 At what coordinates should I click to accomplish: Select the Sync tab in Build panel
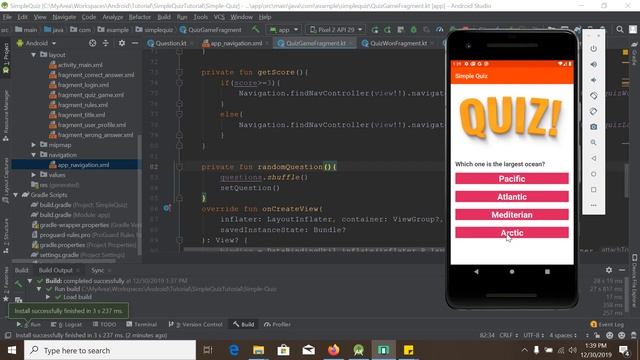[x=98, y=270]
